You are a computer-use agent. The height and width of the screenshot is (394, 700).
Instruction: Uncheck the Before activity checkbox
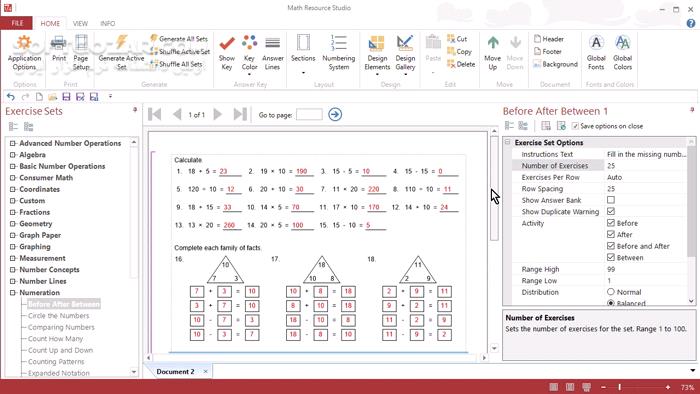611,223
